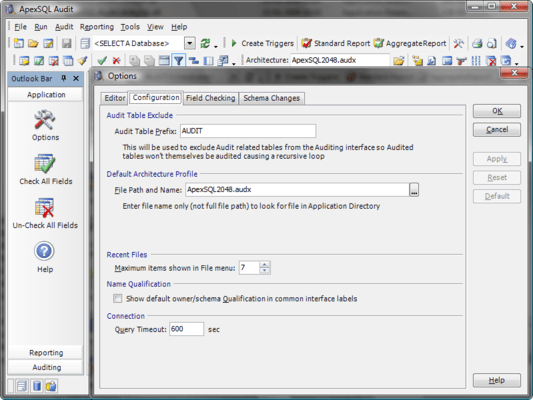
Task: Click the Audit Table Prefix input field
Action: (248, 131)
